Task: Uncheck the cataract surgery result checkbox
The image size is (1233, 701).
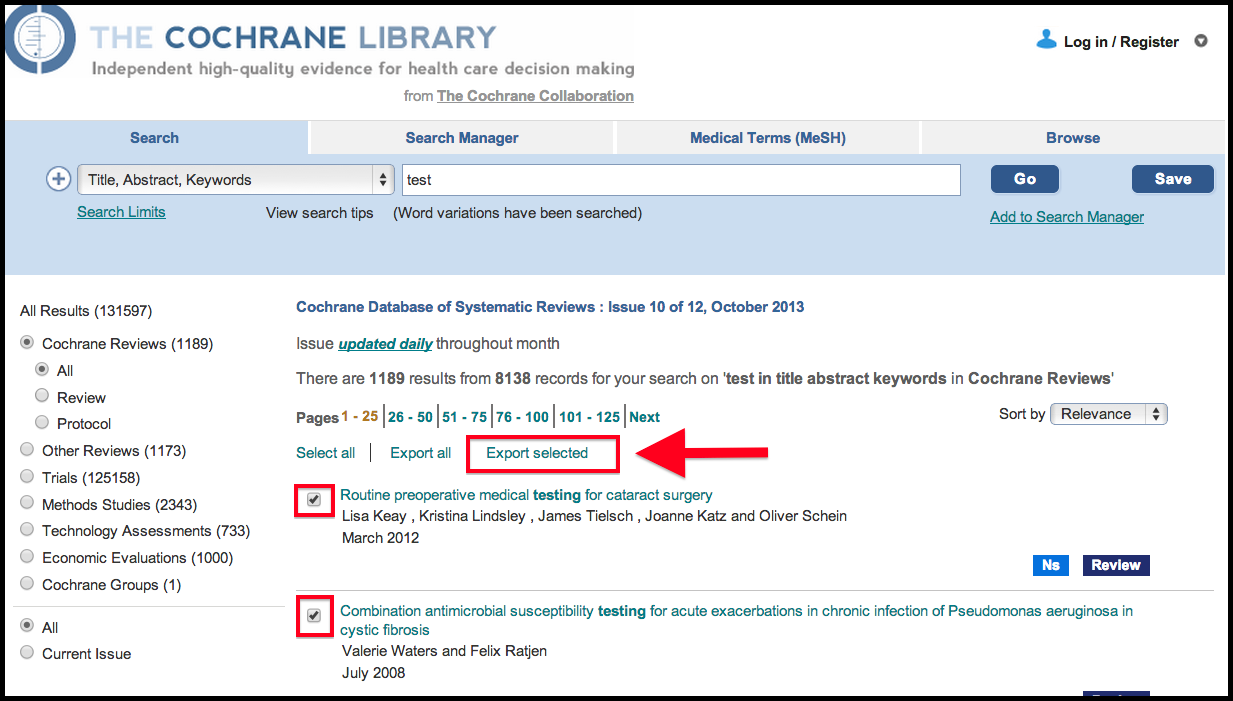Action: point(315,499)
